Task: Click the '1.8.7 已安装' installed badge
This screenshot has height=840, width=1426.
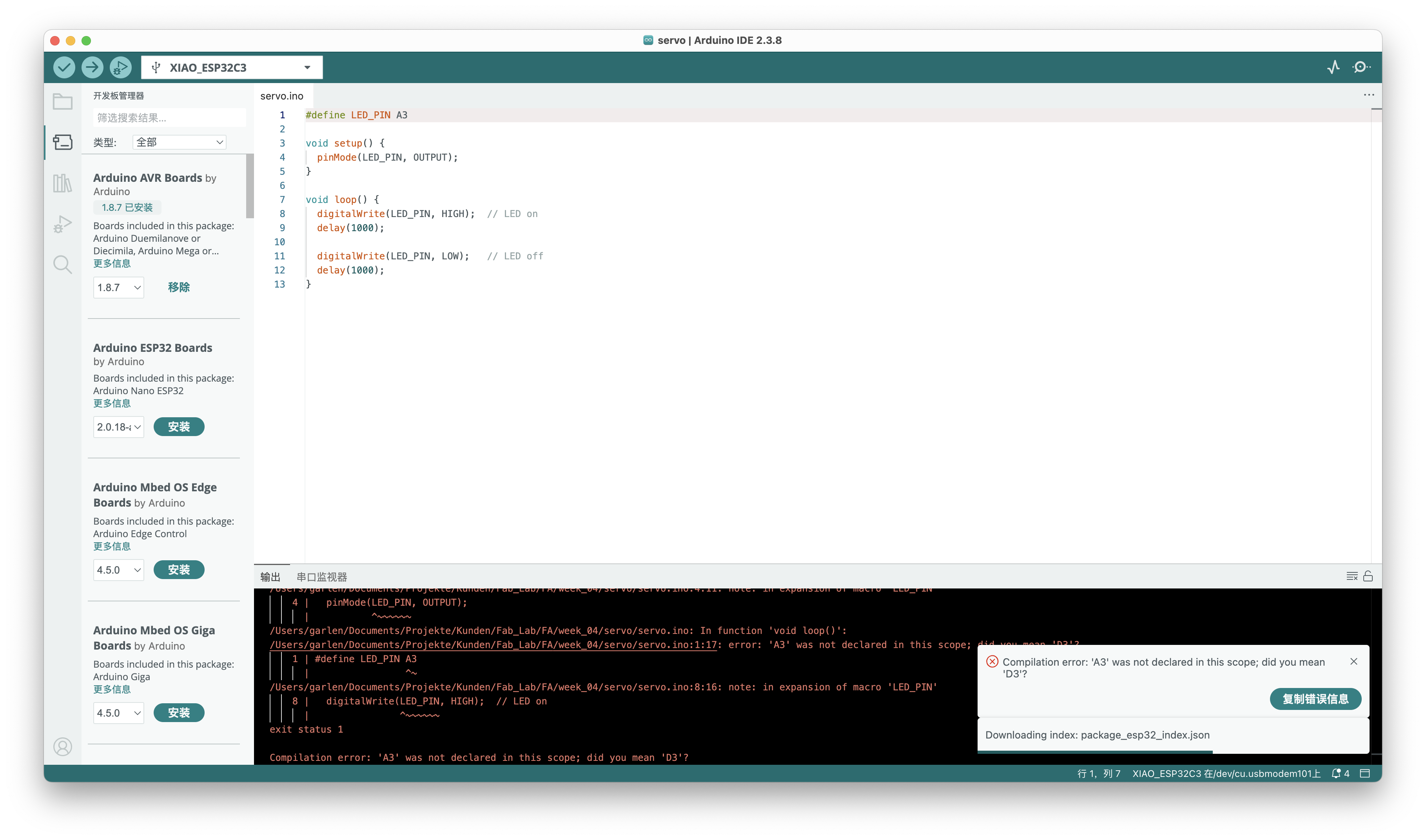Action: coord(127,208)
